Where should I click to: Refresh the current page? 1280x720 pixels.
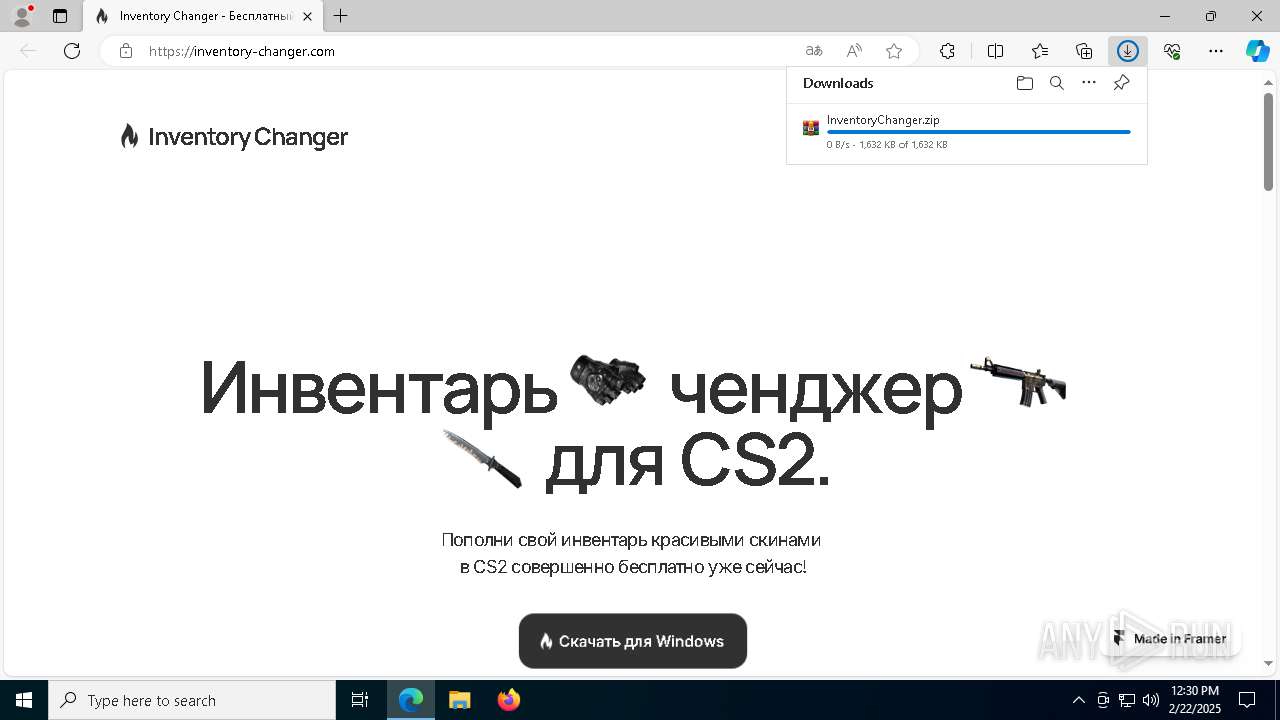72,51
